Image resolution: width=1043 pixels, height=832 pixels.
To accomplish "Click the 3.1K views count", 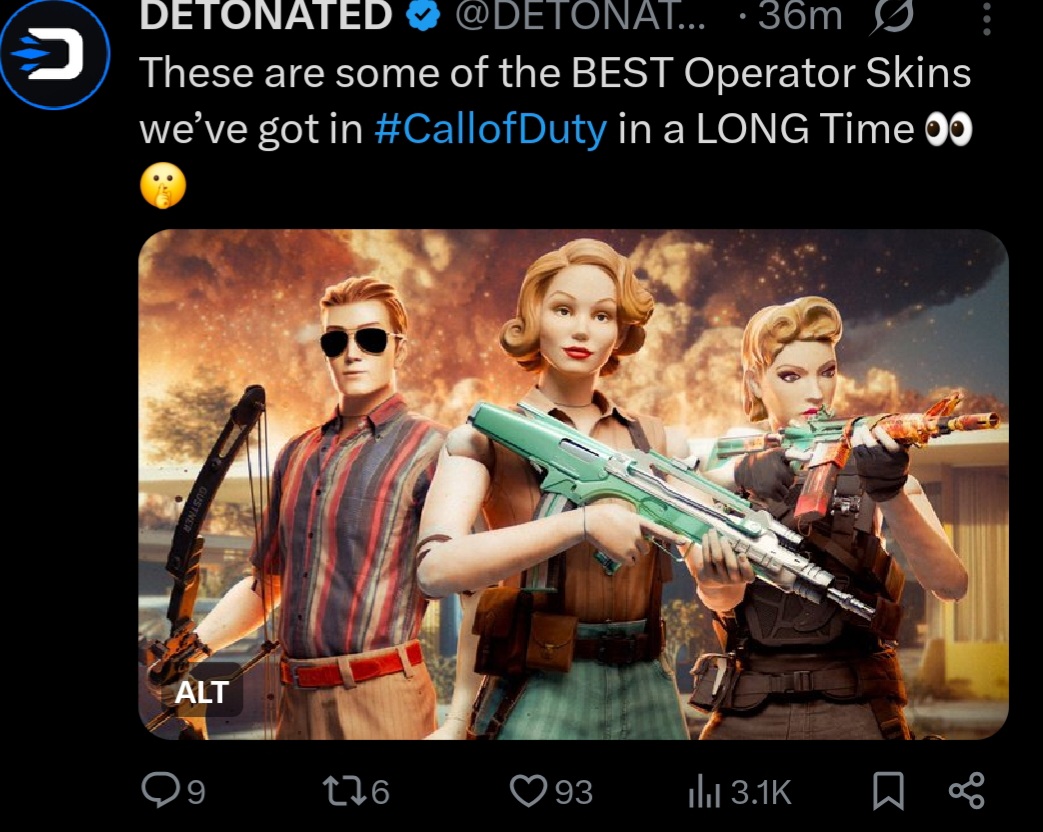I will pyautogui.click(x=761, y=792).
